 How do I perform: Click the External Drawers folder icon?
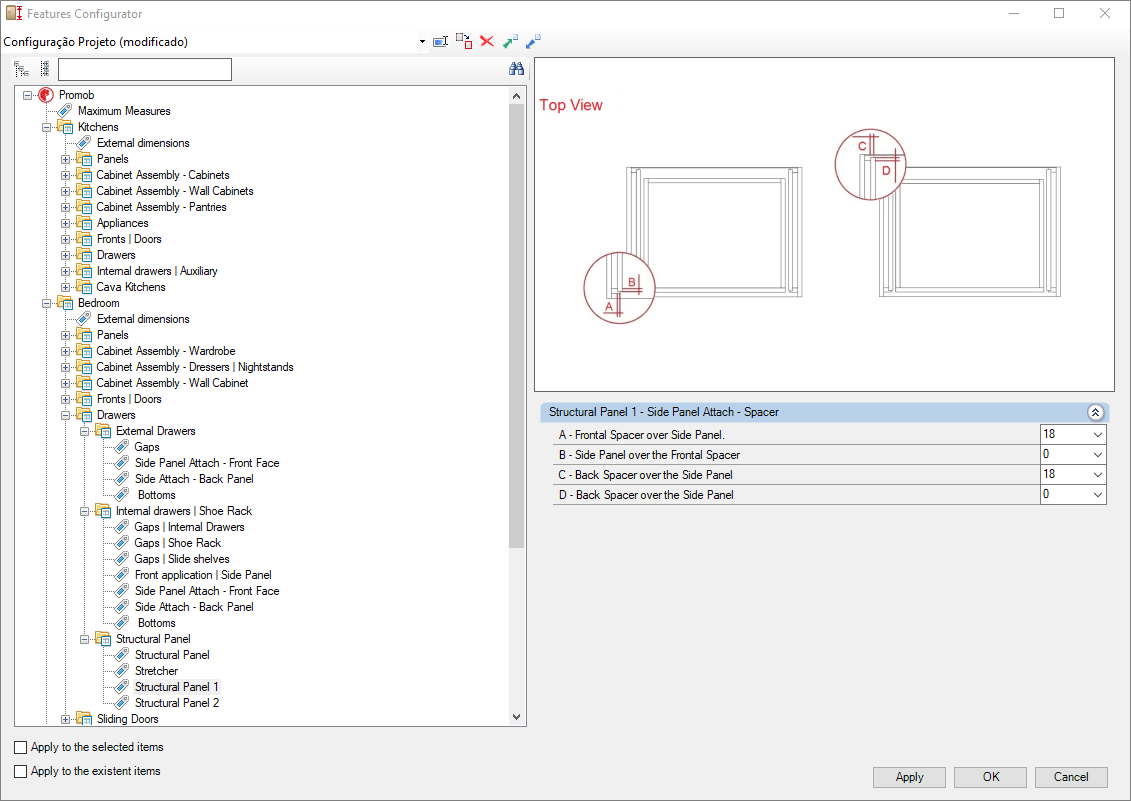tap(102, 432)
